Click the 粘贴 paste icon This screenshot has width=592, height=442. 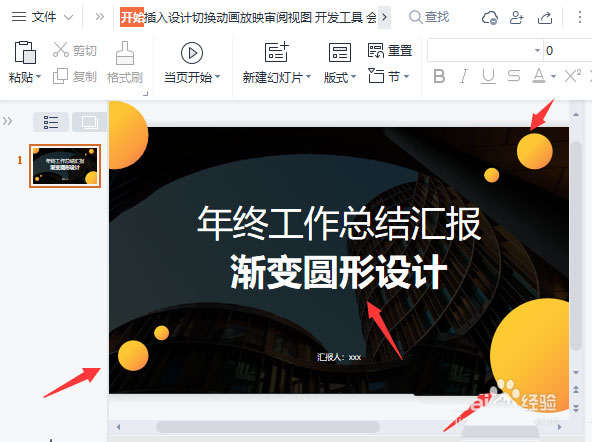point(25,52)
